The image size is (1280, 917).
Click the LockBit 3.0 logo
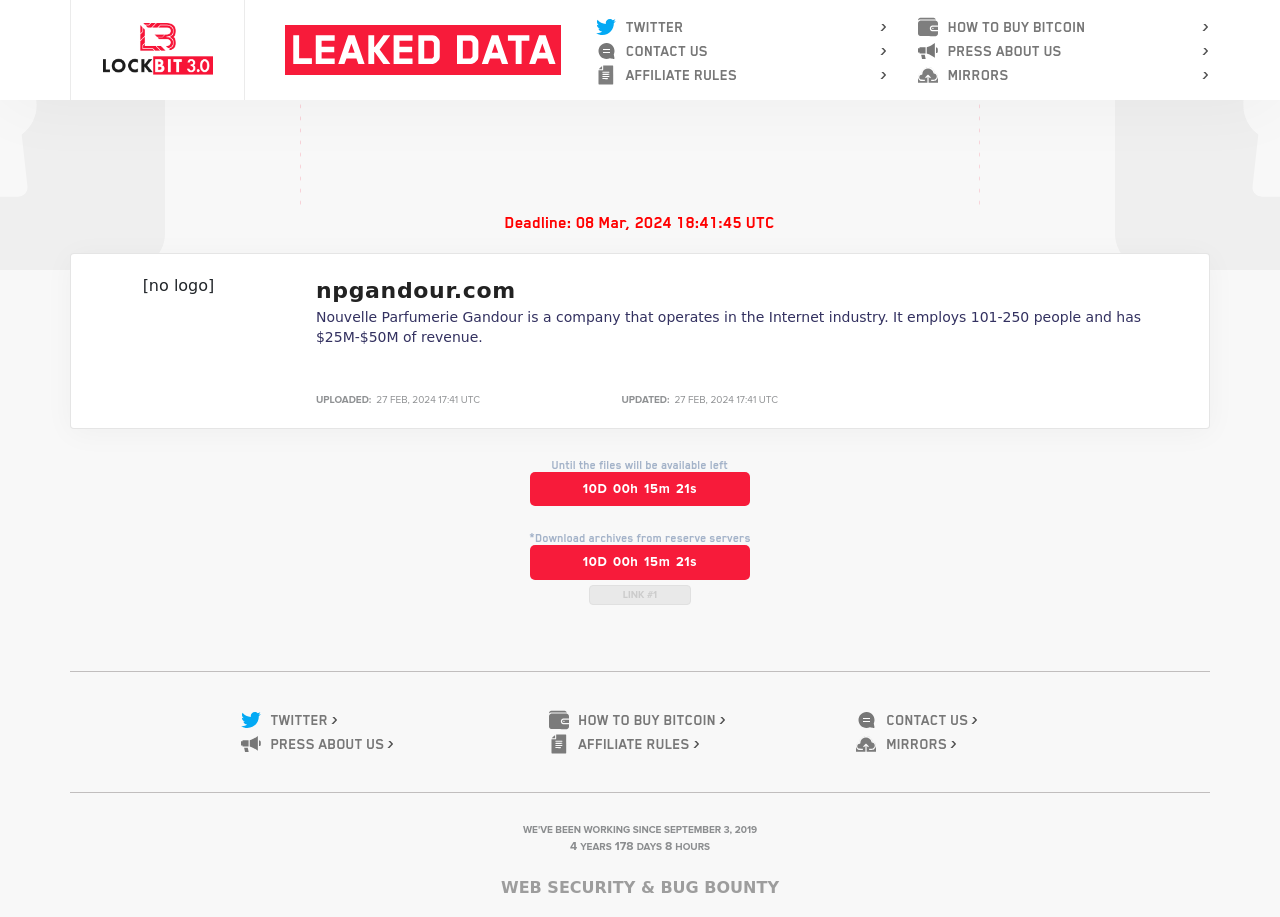coord(157,49)
